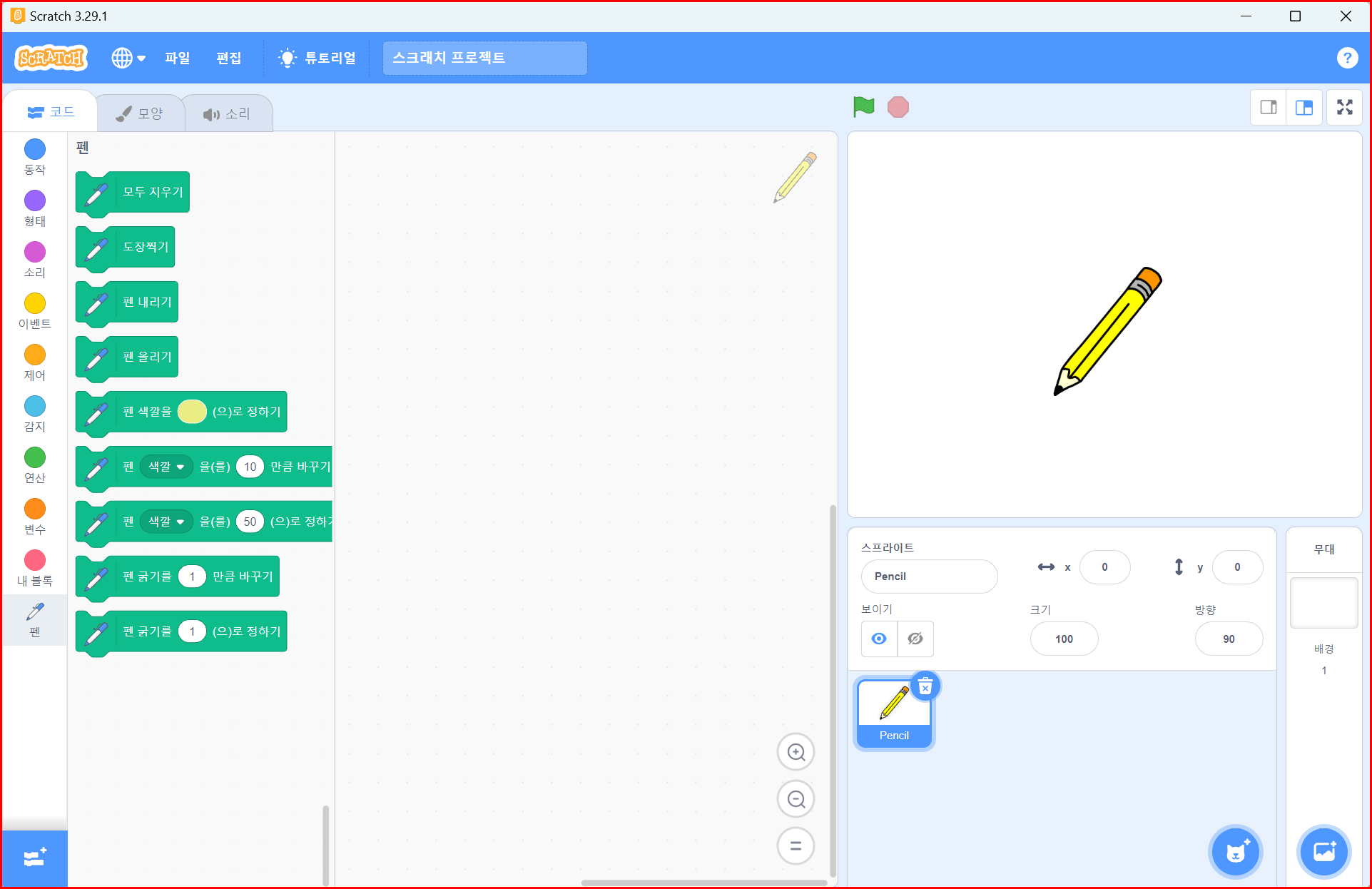This screenshot has width=1372, height=889.
Task: Open the dropdown in the pen 'set to 50' block
Action: [166, 522]
